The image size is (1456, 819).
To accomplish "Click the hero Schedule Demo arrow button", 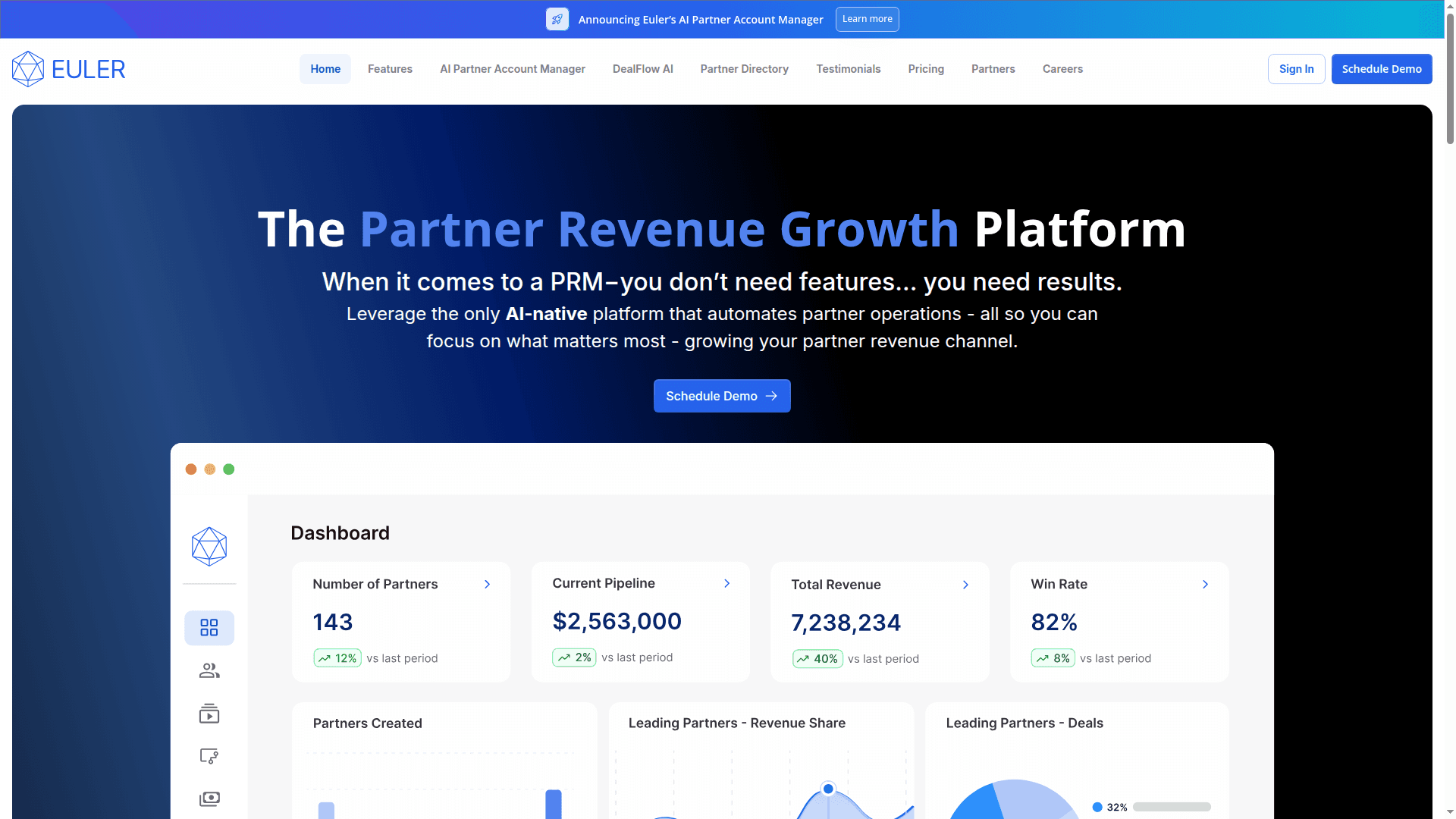I will 722,396.
